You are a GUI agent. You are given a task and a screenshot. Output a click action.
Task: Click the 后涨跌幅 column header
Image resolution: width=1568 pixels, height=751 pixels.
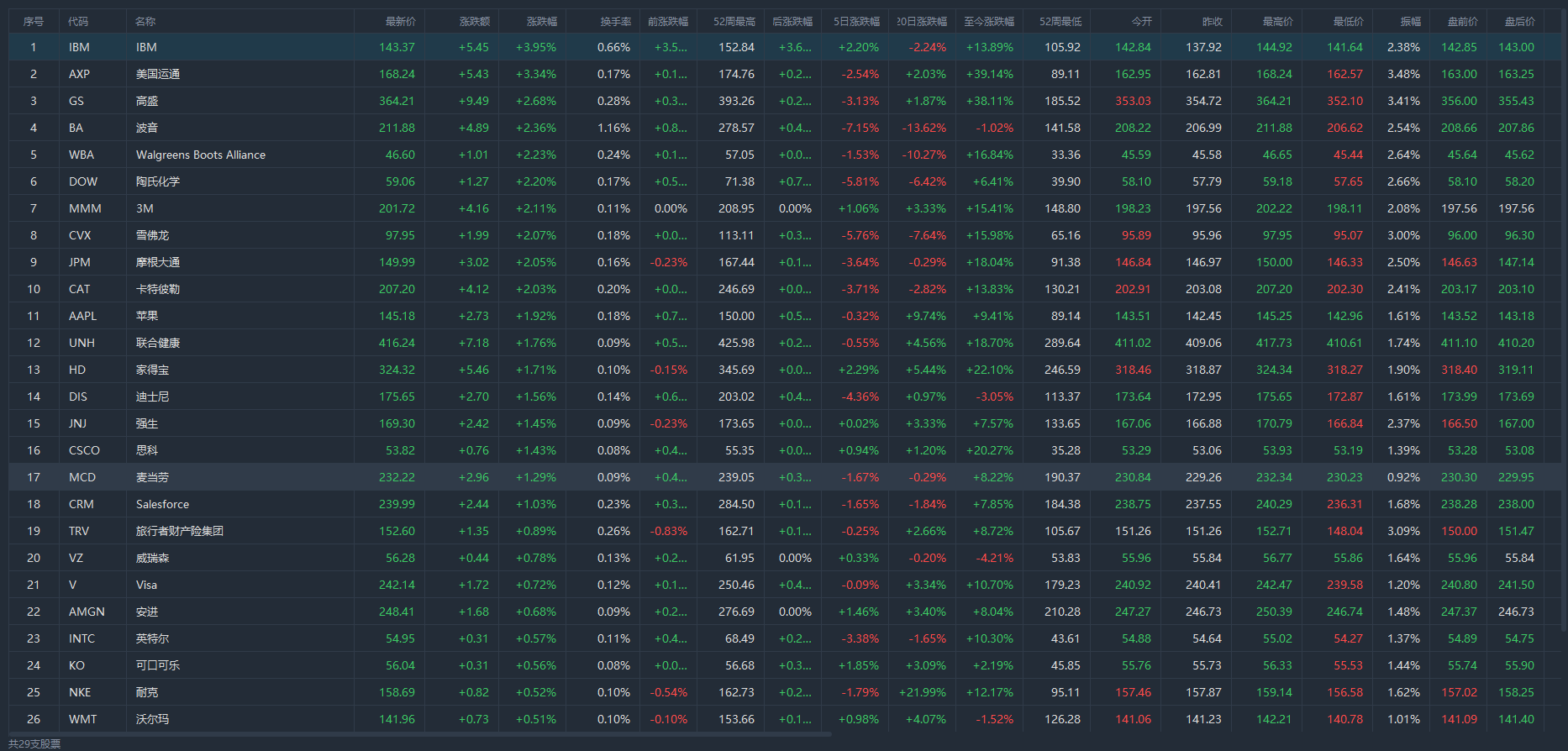[792, 21]
